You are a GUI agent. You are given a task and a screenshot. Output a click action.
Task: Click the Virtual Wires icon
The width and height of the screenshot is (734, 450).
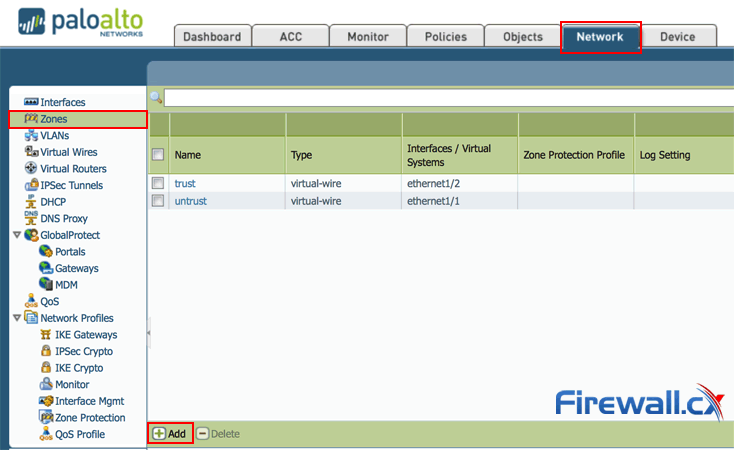point(31,152)
